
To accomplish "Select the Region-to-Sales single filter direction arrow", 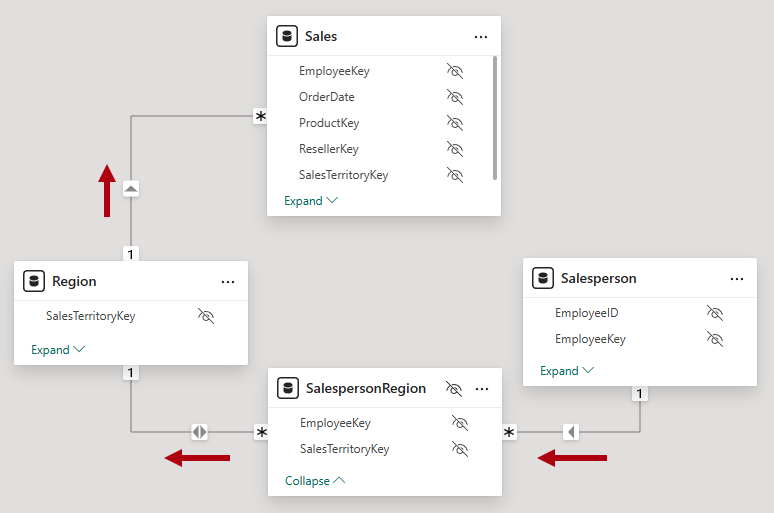I will point(131,189).
